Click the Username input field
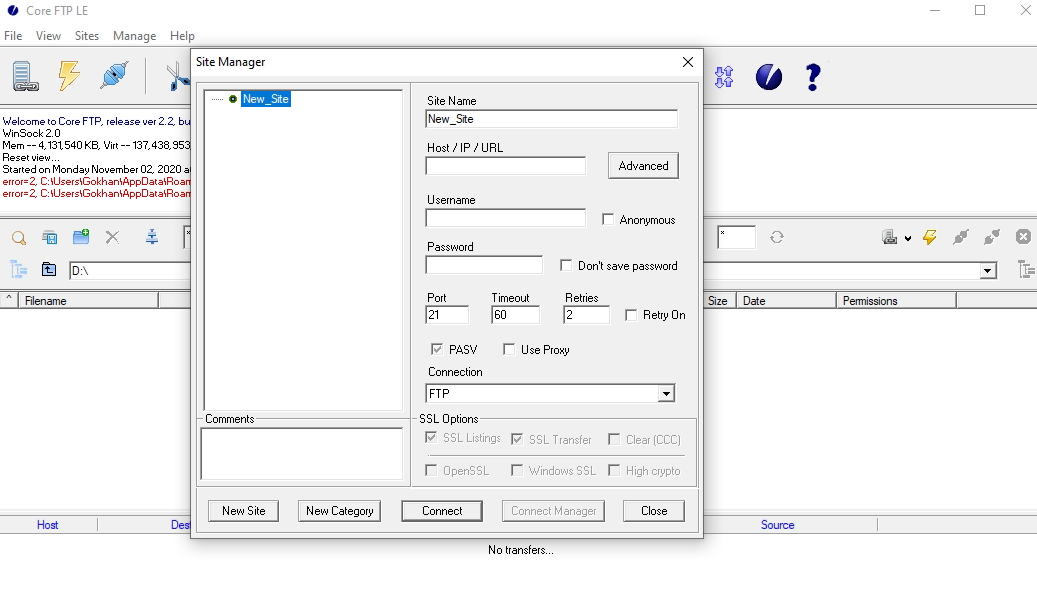The image size is (1037, 599). point(506,218)
